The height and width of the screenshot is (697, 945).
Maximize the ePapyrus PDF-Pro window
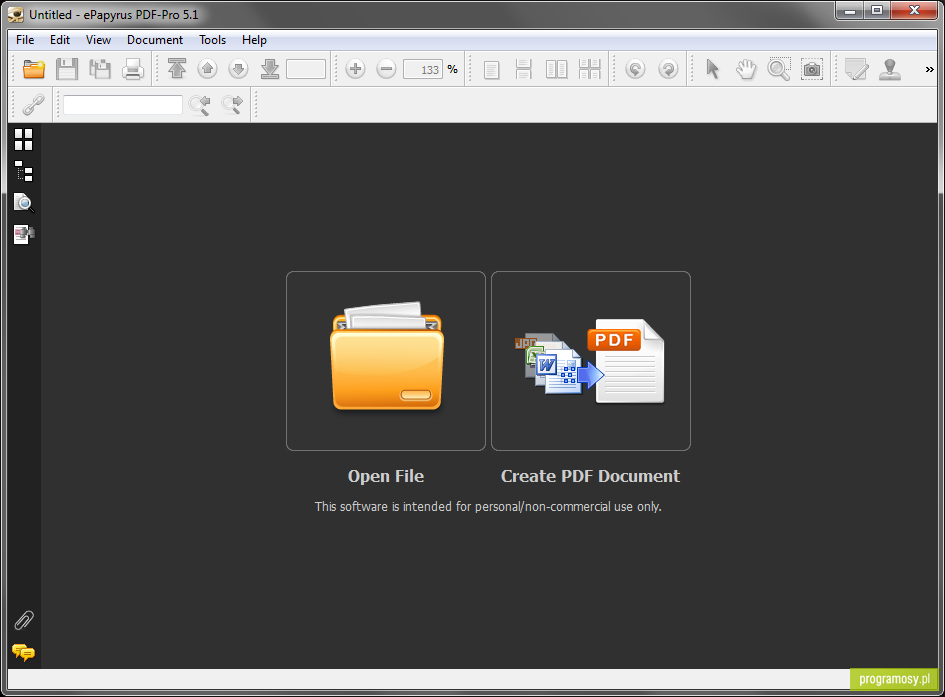click(877, 11)
